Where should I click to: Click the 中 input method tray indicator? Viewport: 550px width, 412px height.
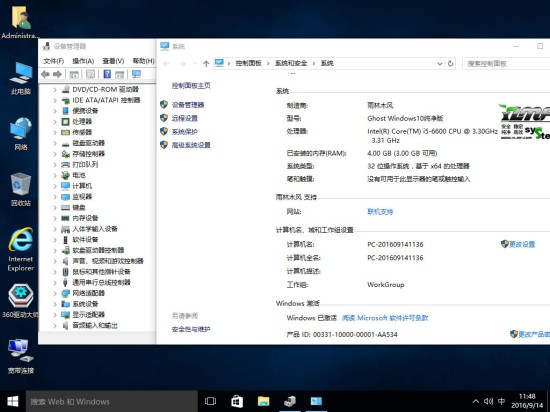click(x=501, y=401)
